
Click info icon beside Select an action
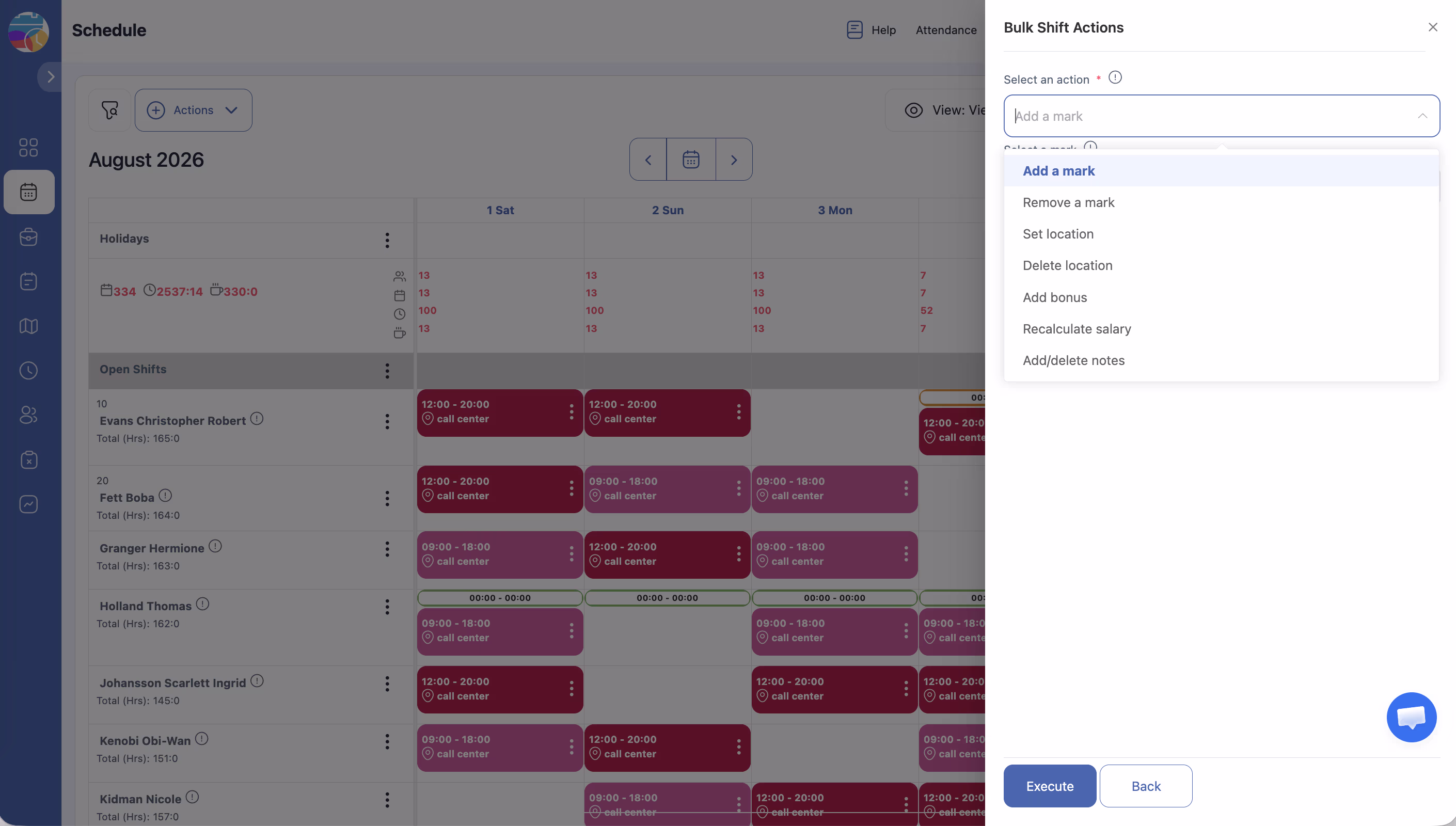1115,78
